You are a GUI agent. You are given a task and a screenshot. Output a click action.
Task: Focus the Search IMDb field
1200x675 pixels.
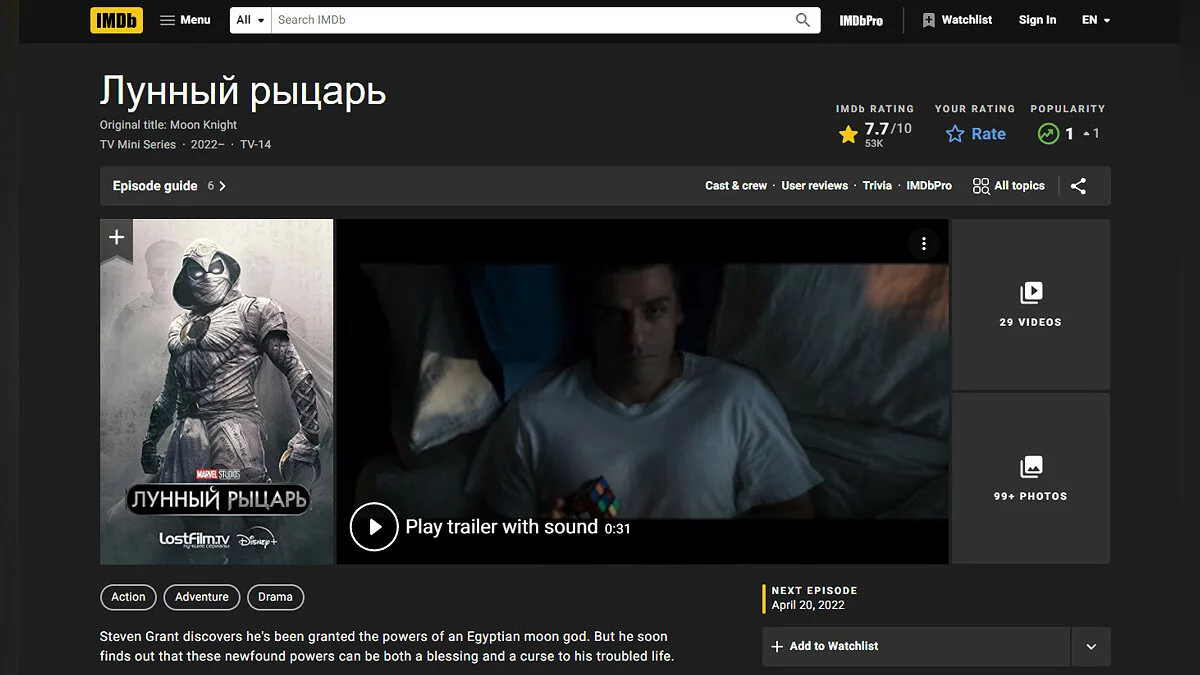coord(531,20)
